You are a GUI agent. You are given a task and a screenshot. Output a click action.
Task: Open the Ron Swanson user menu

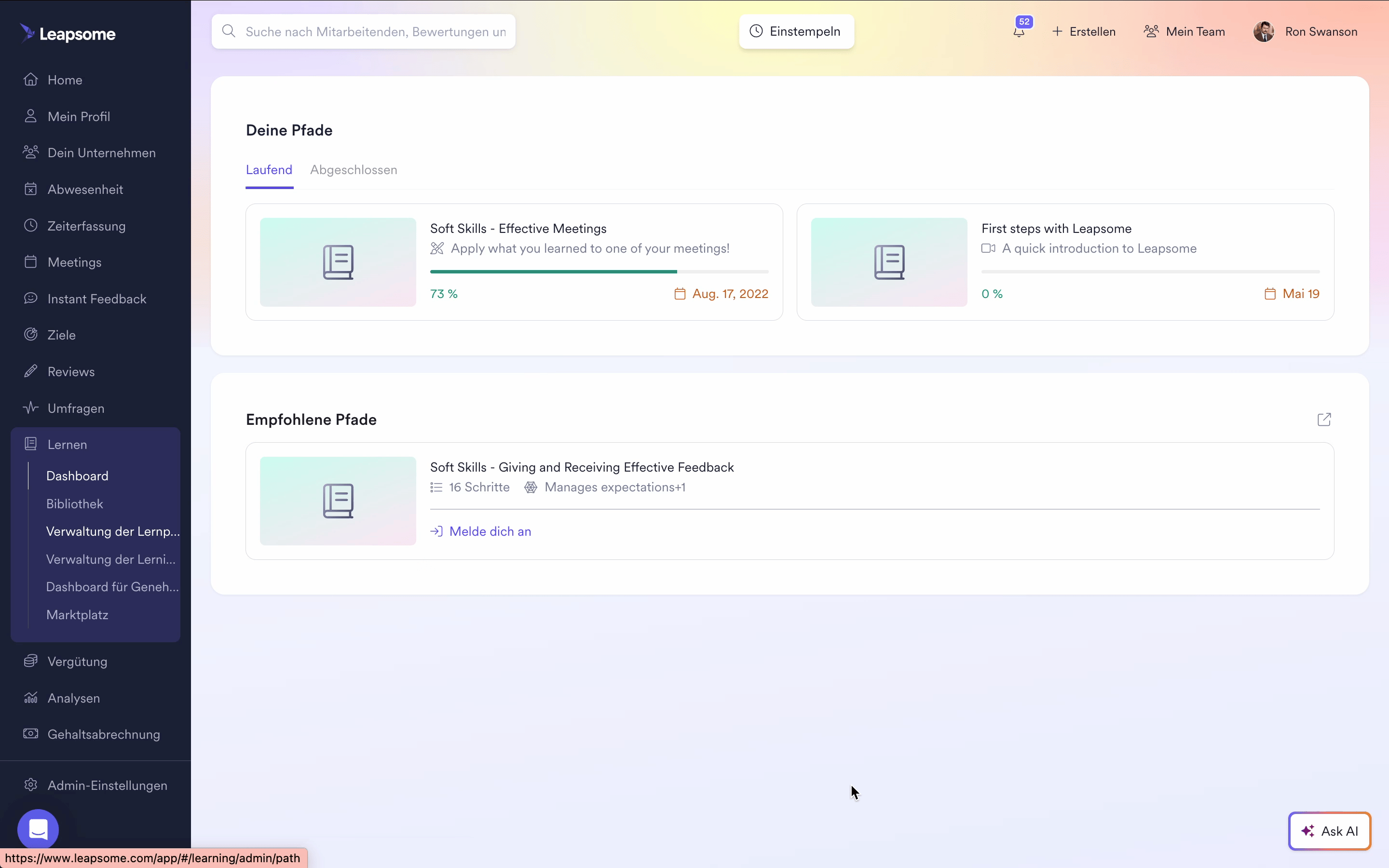(x=1305, y=31)
